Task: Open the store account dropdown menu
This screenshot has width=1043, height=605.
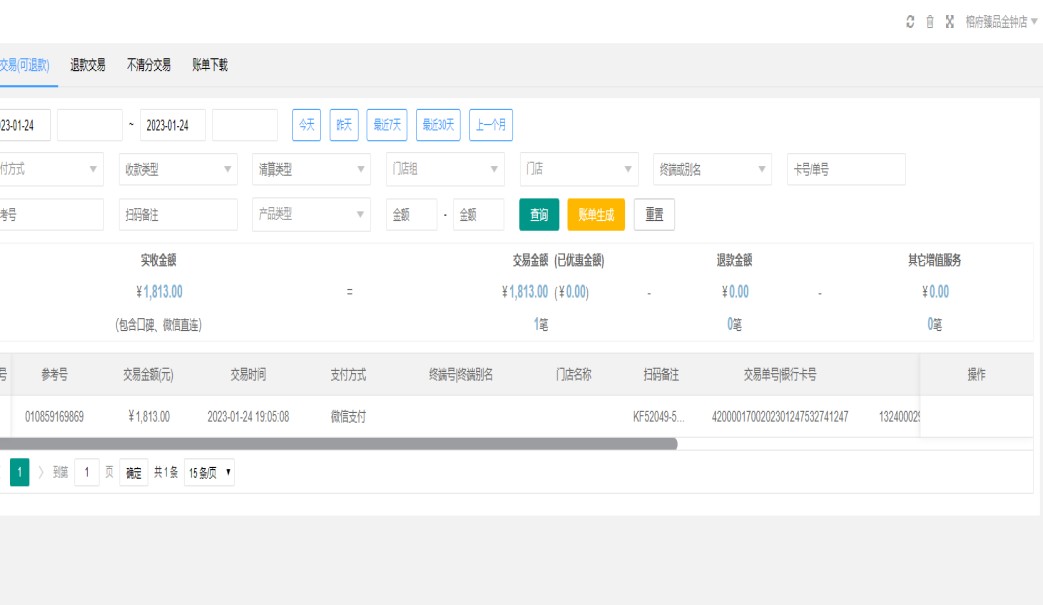Action: 1001,22
